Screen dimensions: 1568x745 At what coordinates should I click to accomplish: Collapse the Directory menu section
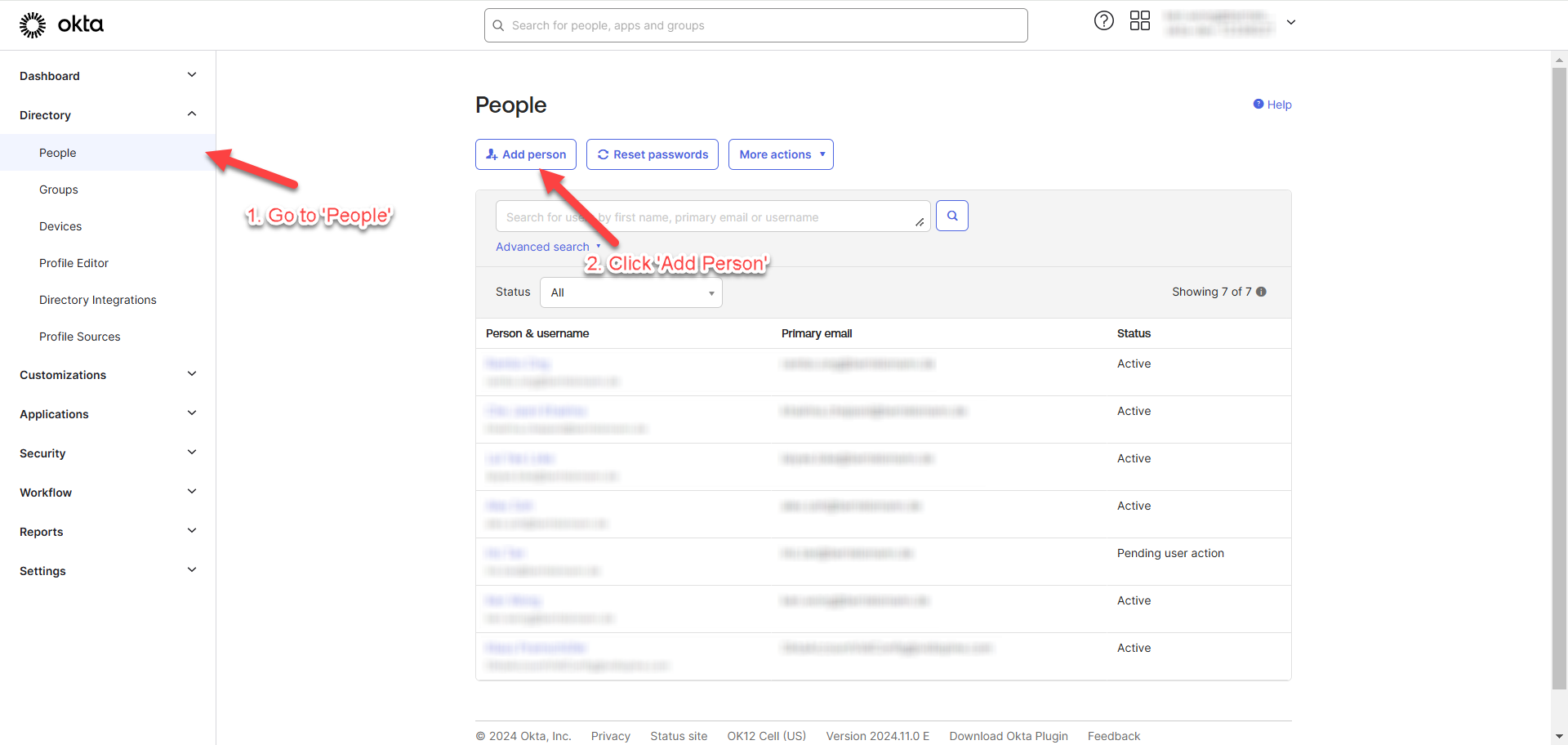point(192,114)
